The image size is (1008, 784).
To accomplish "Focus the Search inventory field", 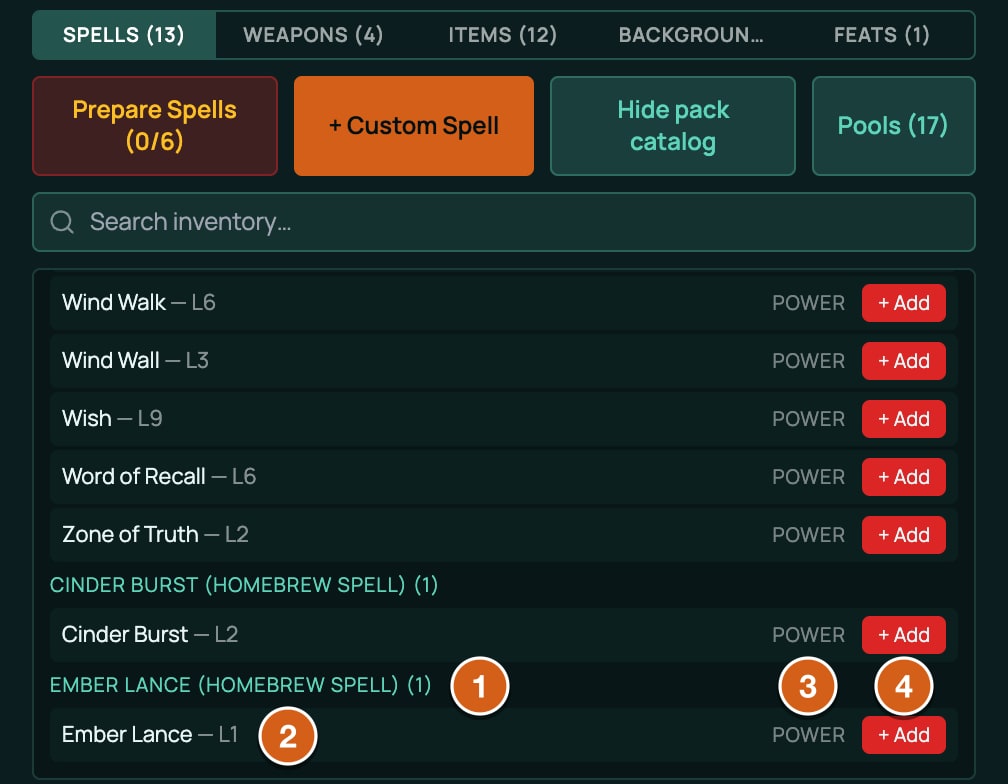I will tap(504, 222).
